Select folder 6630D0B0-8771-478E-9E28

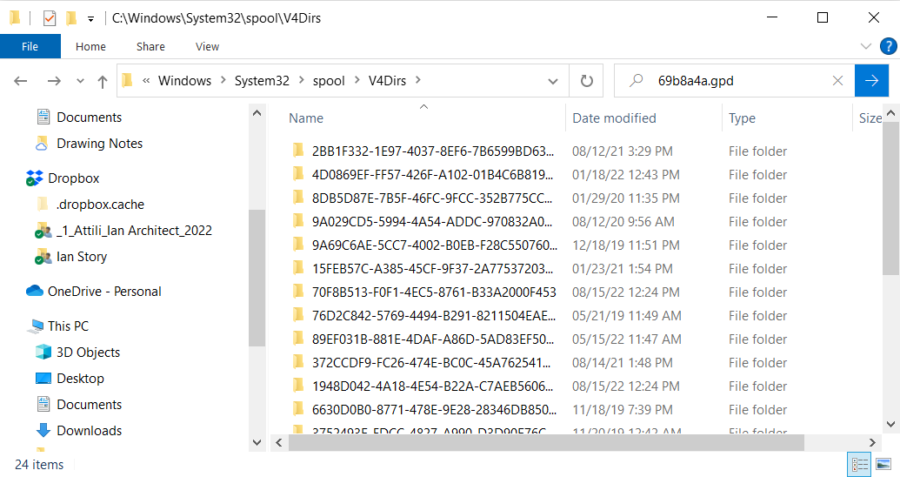434,410
